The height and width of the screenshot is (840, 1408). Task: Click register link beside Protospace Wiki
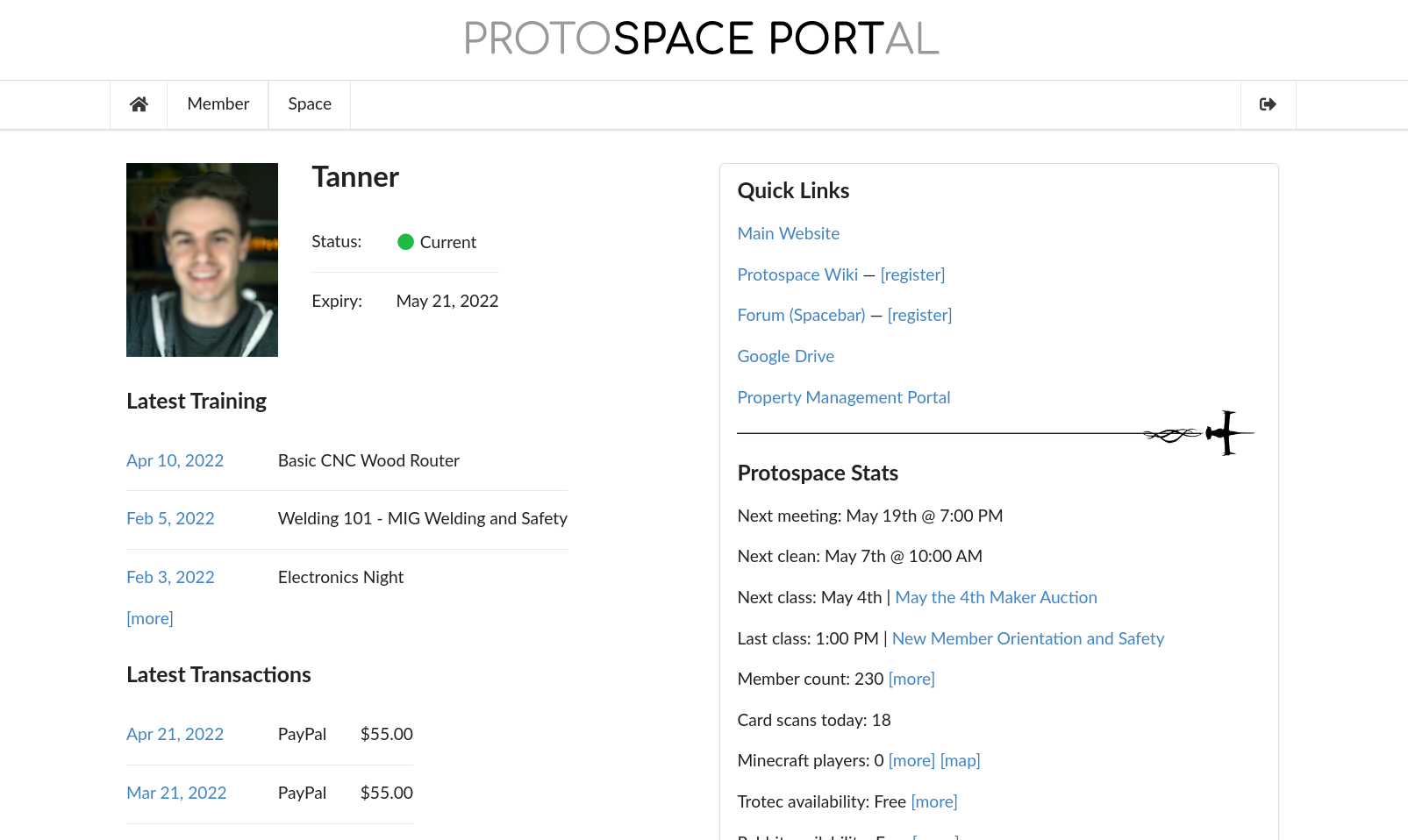[912, 274]
